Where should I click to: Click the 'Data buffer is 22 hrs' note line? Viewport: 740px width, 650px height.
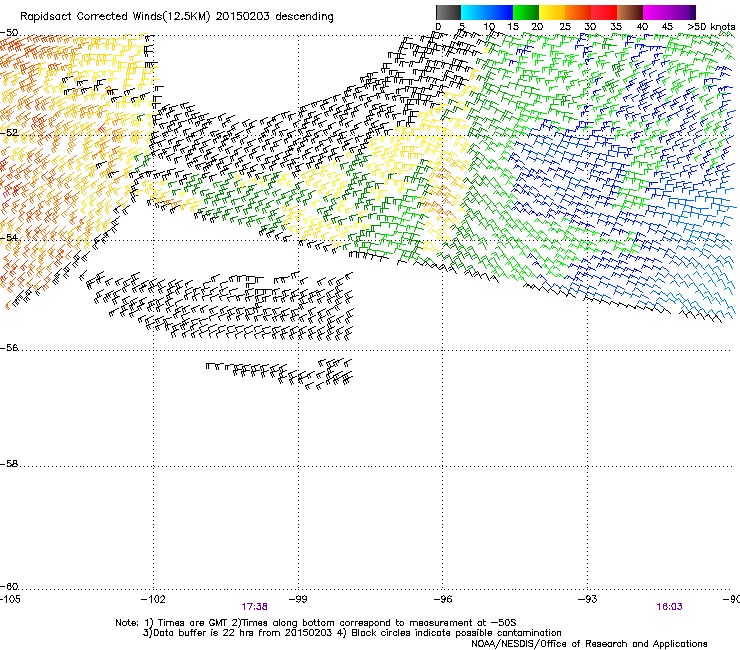(352, 633)
